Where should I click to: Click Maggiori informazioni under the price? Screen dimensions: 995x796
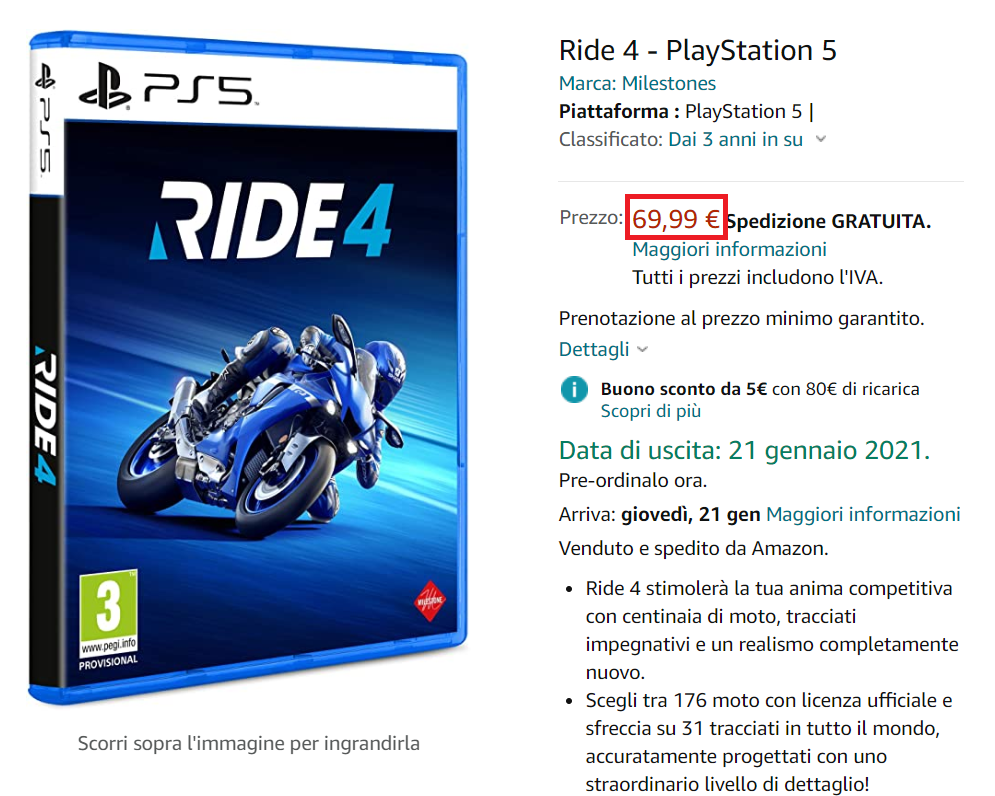tap(729, 249)
